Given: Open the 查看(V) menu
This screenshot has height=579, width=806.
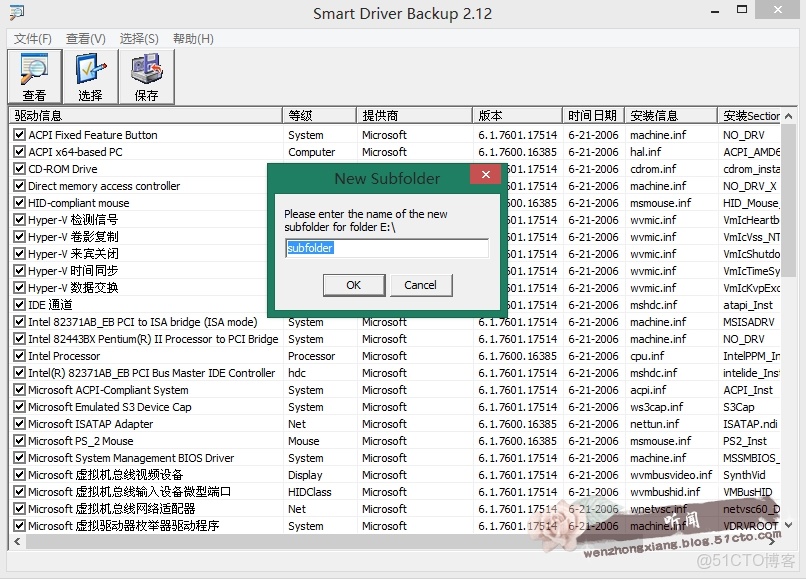Looking at the screenshot, I should [83, 39].
